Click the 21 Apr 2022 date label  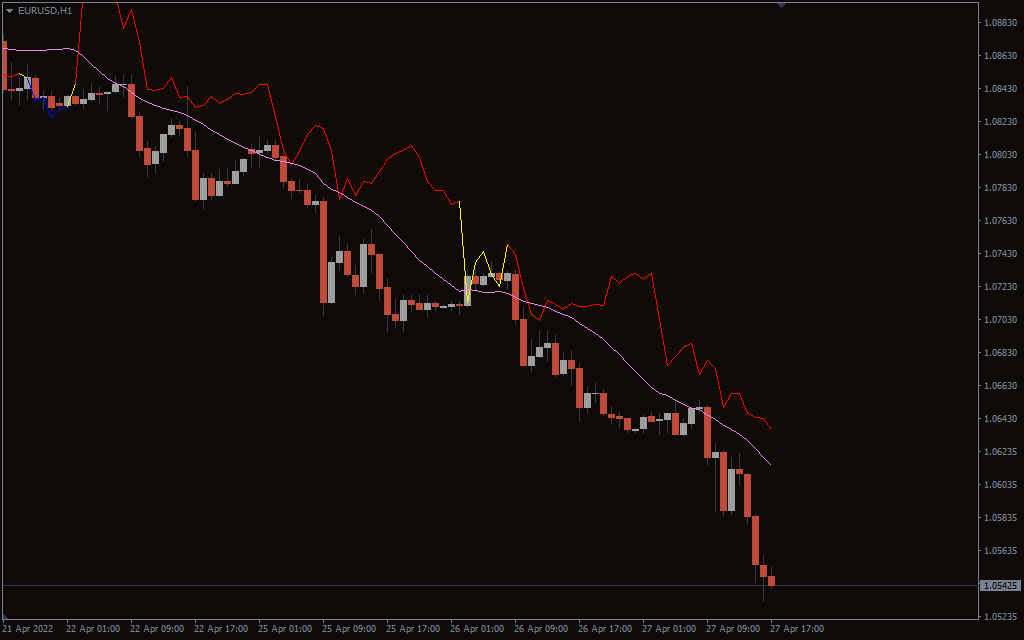coord(28,629)
